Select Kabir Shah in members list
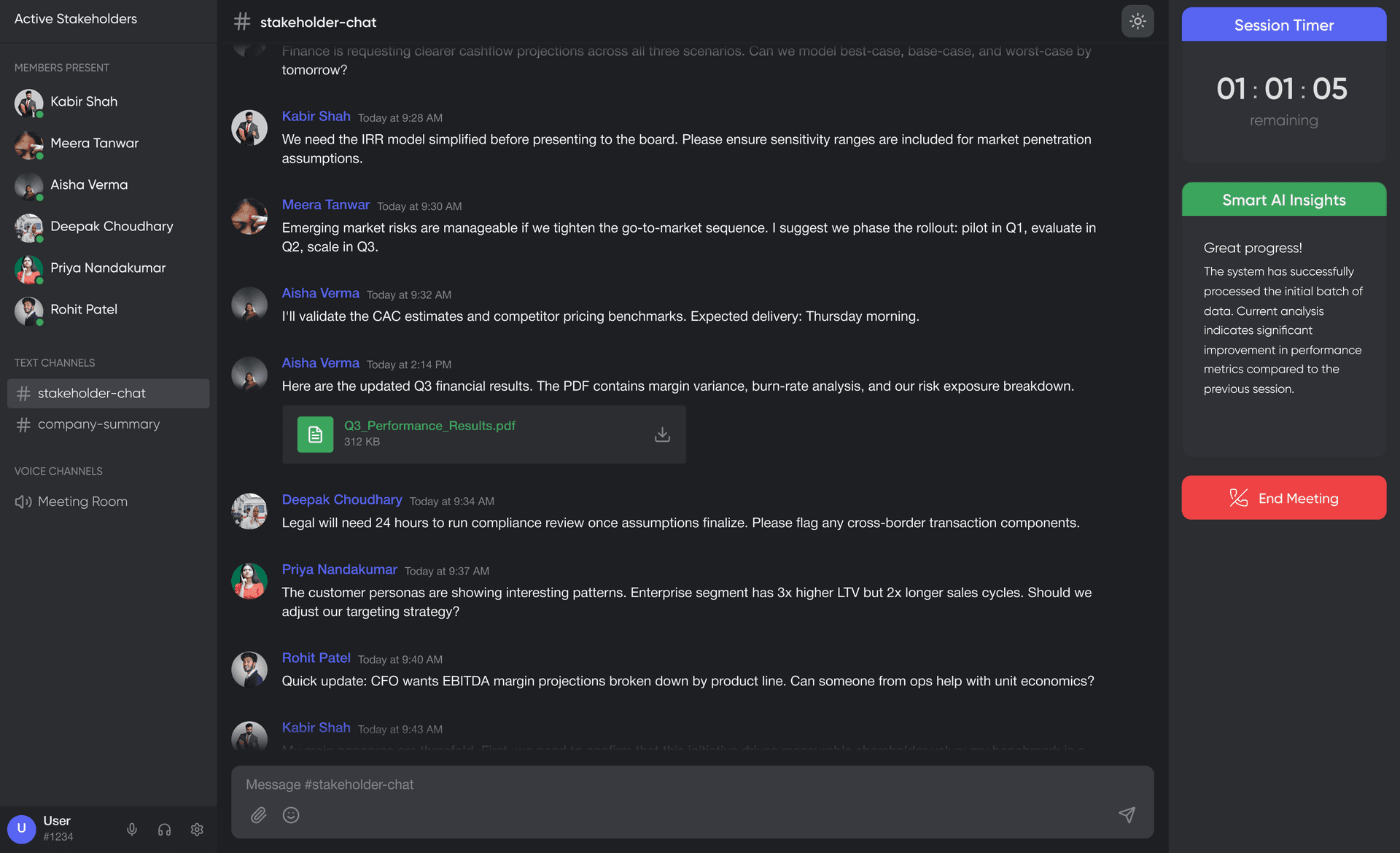Image resolution: width=1400 pixels, height=853 pixels. [83, 102]
